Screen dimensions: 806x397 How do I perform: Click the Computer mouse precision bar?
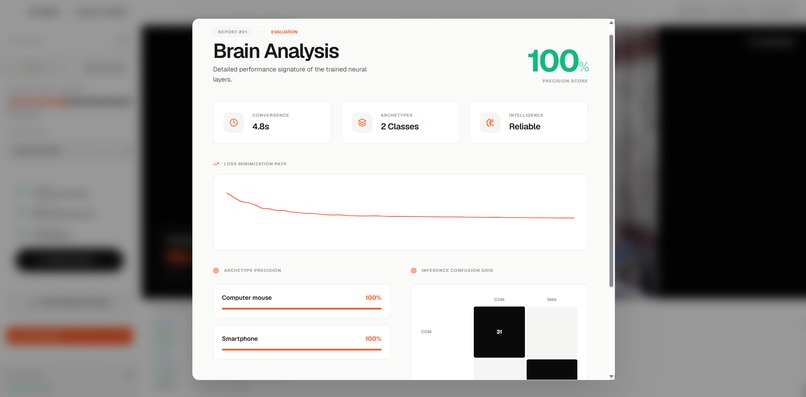[302, 309]
